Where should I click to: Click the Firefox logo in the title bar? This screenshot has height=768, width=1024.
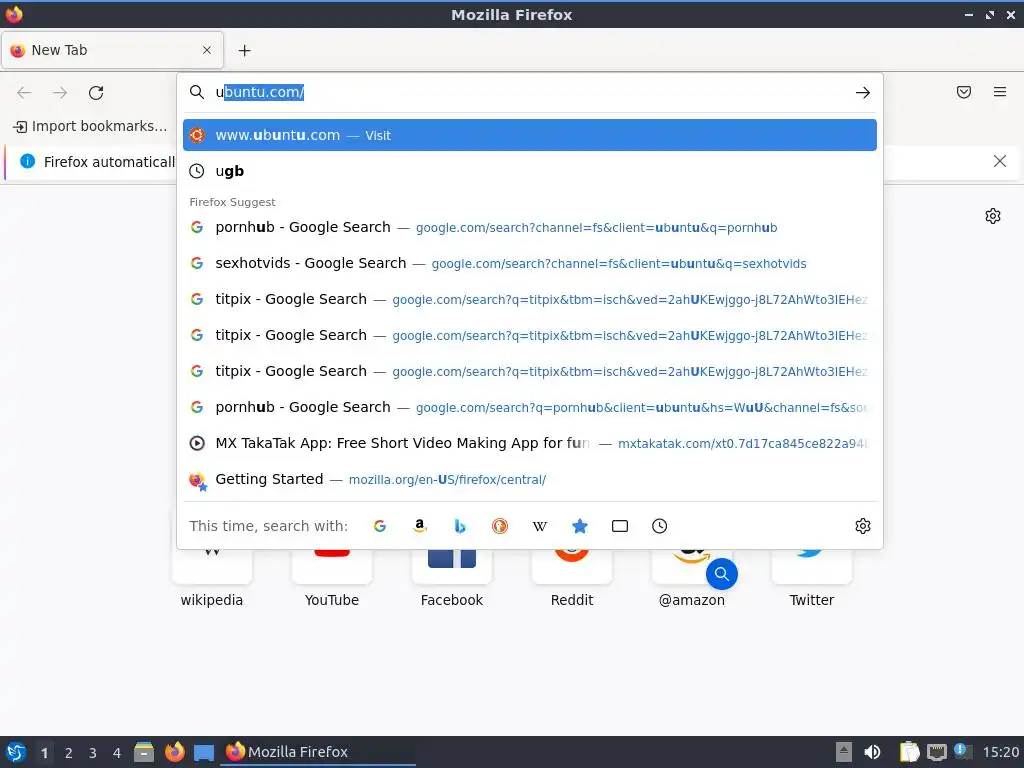[x=14, y=14]
